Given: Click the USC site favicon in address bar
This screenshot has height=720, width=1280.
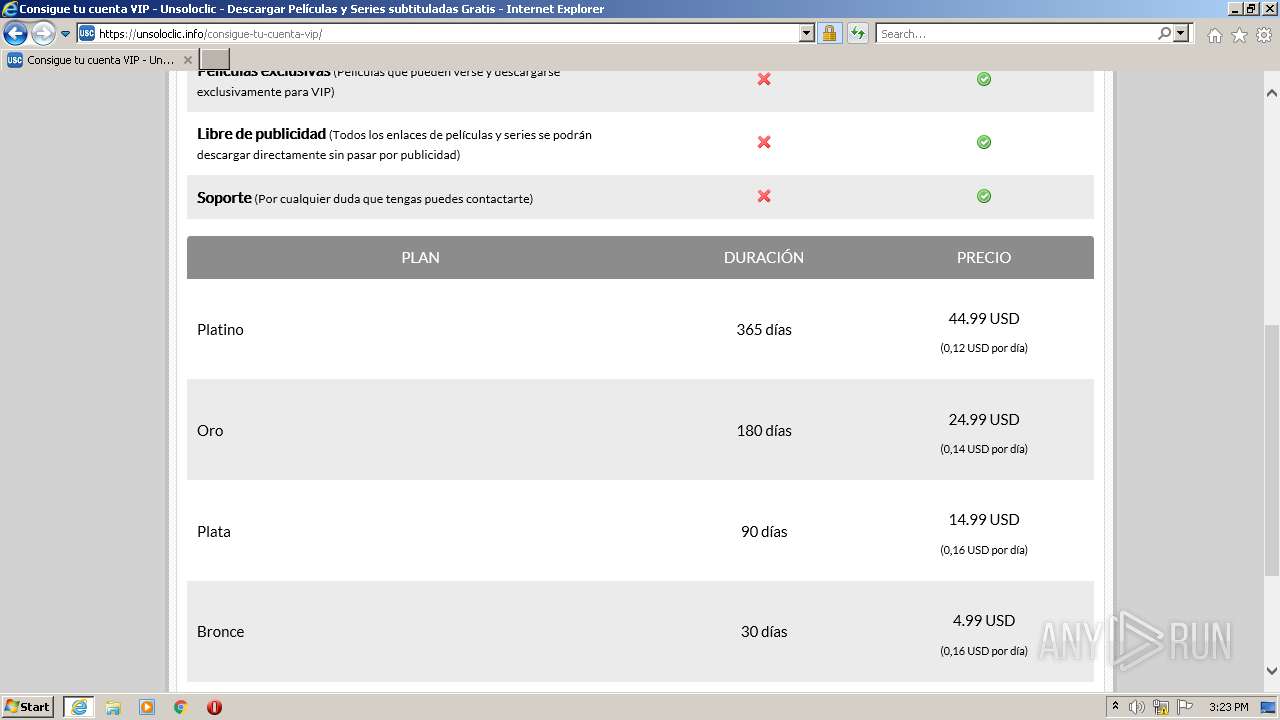Looking at the screenshot, I should point(87,34).
